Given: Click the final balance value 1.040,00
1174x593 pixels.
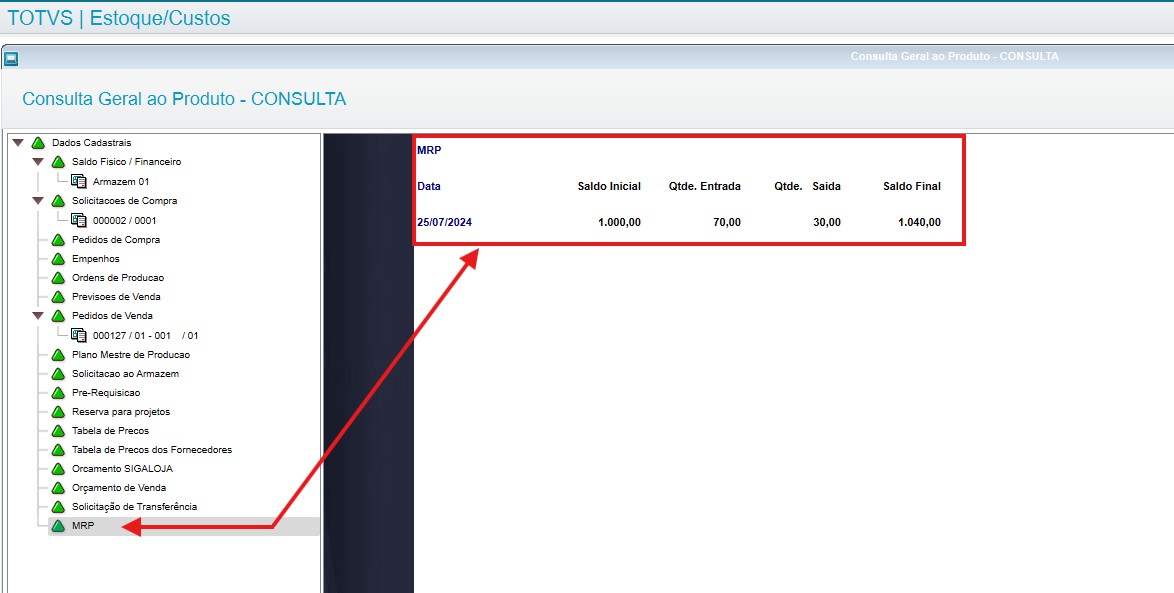Looking at the screenshot, I should 919,222.
